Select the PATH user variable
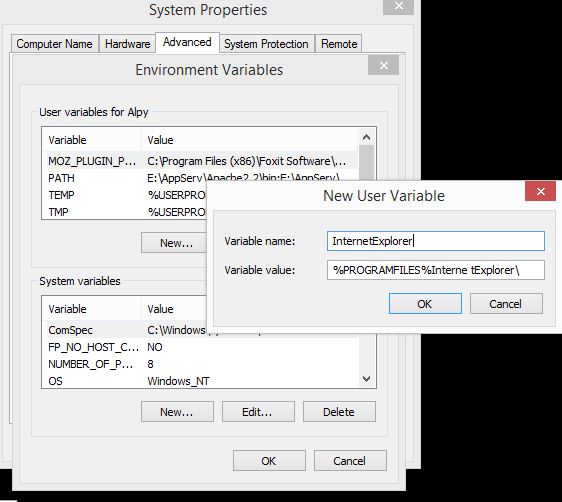The image size is (562, 502). (201, 178)
